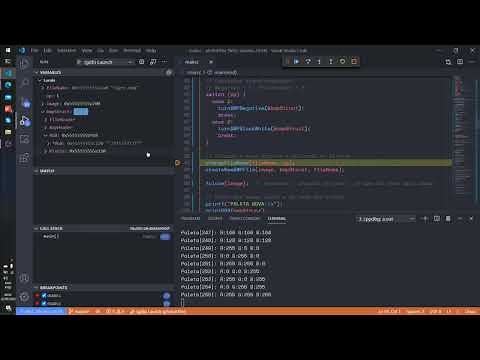The image size is (480, 360).
Task: Open Windows Start button
Action: coord(8,50)
